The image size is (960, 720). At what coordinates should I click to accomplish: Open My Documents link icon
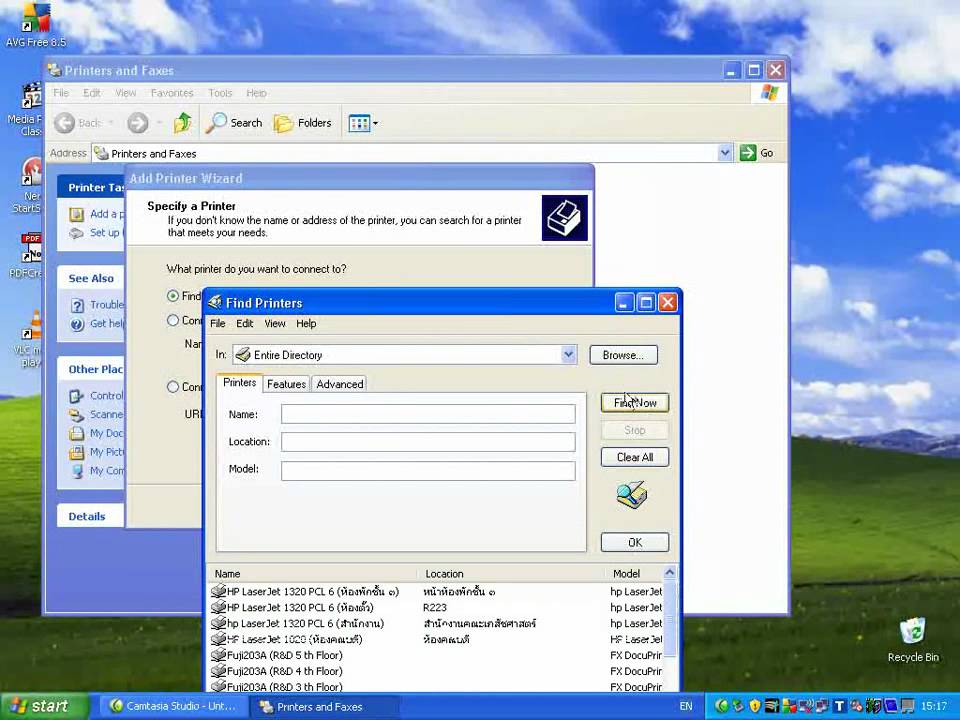77,434
